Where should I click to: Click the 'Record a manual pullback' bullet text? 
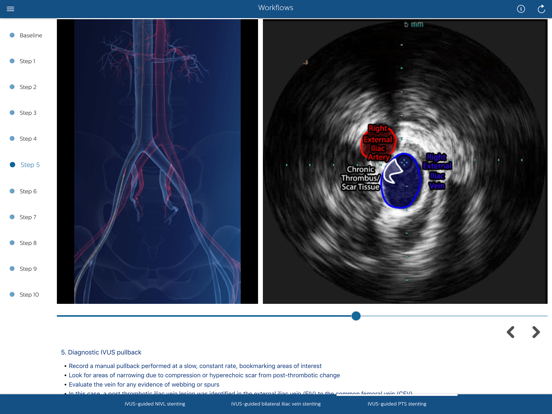click(195, 366)
